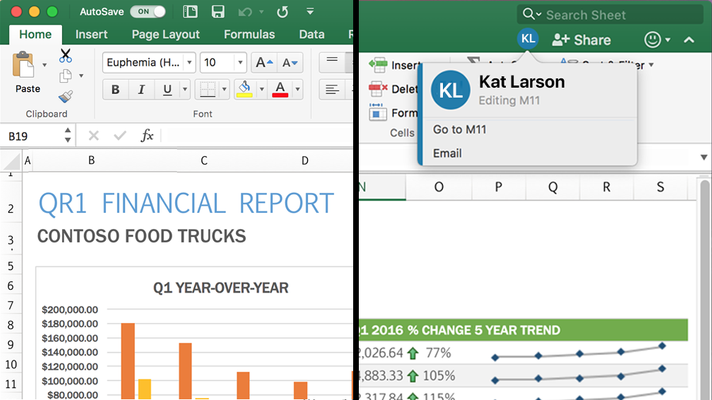Select column D header
Image resolution: width=712 pixels, height=400 pixels.
coord(305,161)
